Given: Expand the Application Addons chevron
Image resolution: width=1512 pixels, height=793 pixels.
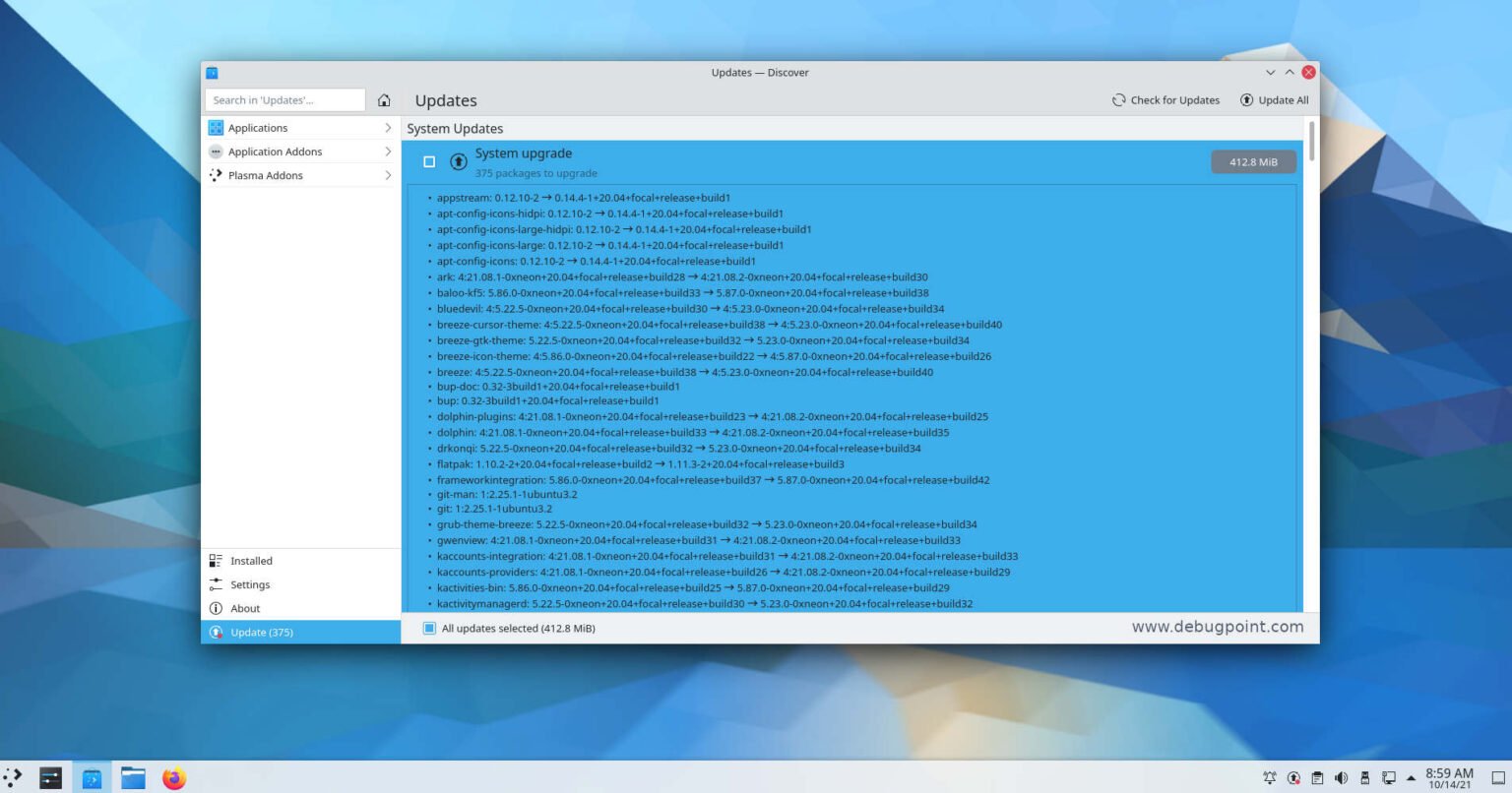Looking at the screenshot, I should (388, 152).
